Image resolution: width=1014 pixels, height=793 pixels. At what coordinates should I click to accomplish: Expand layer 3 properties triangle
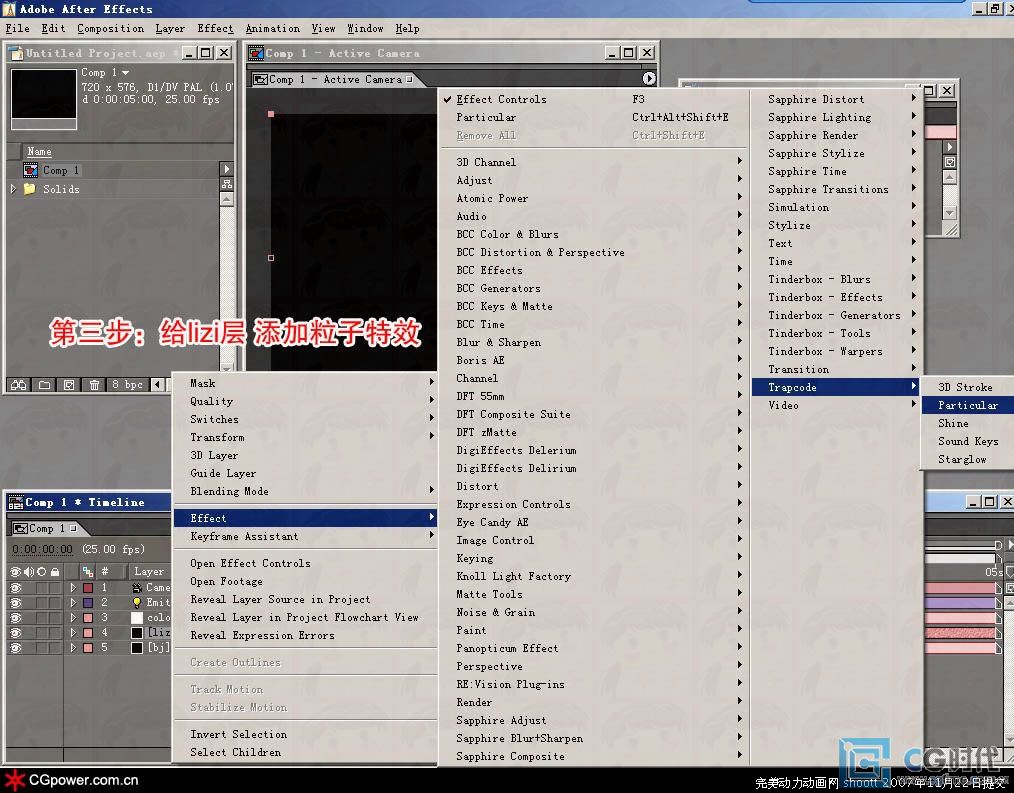pos(73,618)
